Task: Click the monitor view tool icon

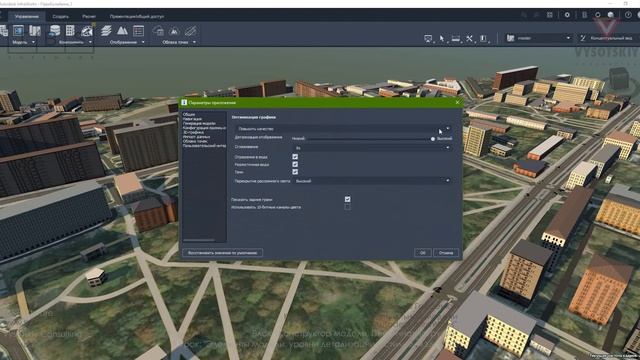Action: pyautogui.click(x=428, y=38)
